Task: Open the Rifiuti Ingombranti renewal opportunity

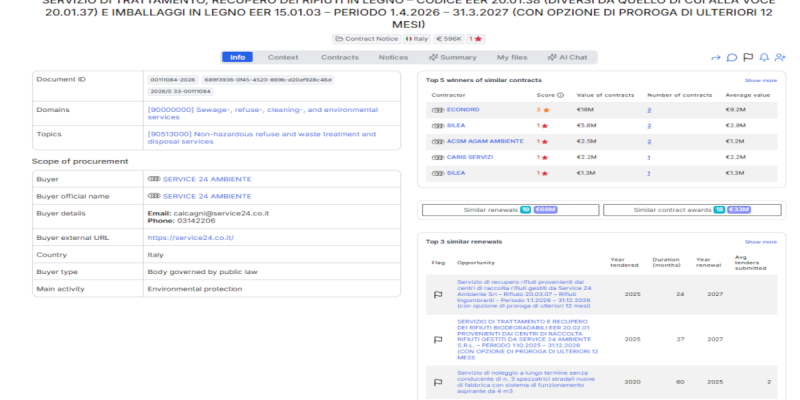Action: point(524,294)
